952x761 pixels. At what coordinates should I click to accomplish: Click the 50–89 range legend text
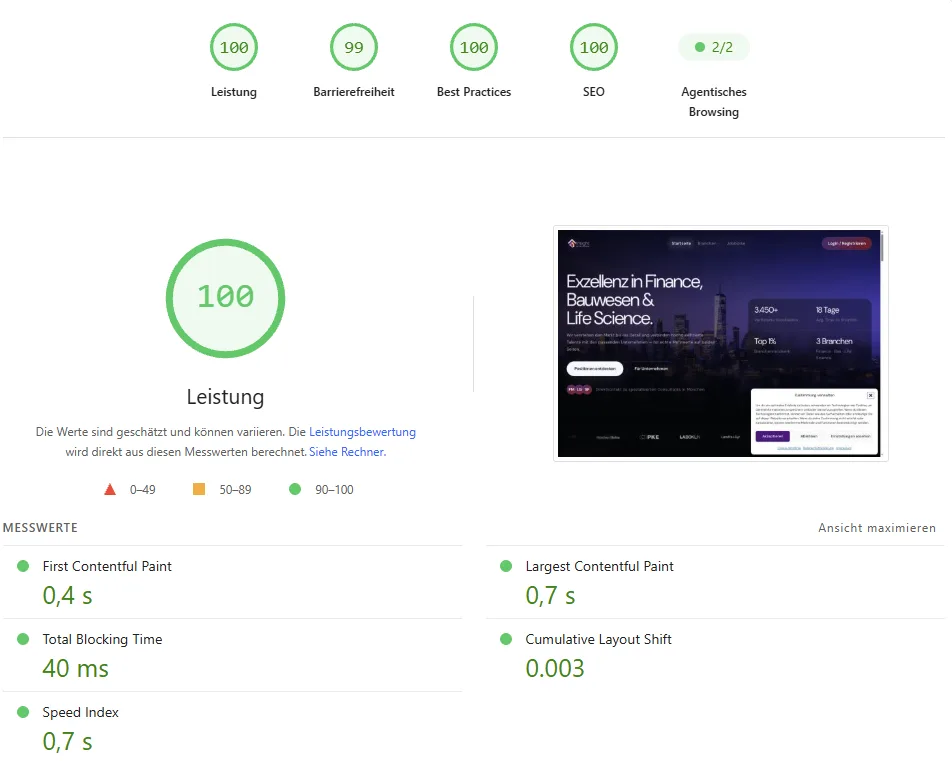click(x=235, y=490)
